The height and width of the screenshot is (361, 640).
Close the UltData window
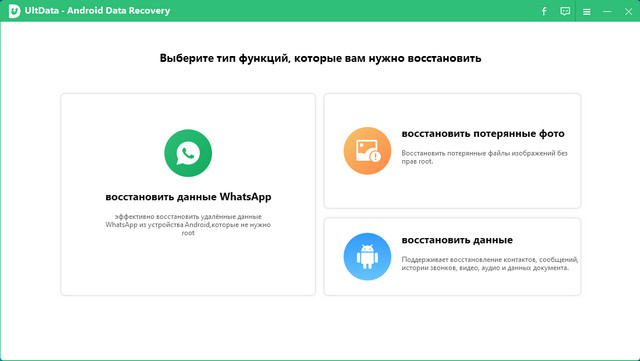pyautogui.click(x=628, y=12)
